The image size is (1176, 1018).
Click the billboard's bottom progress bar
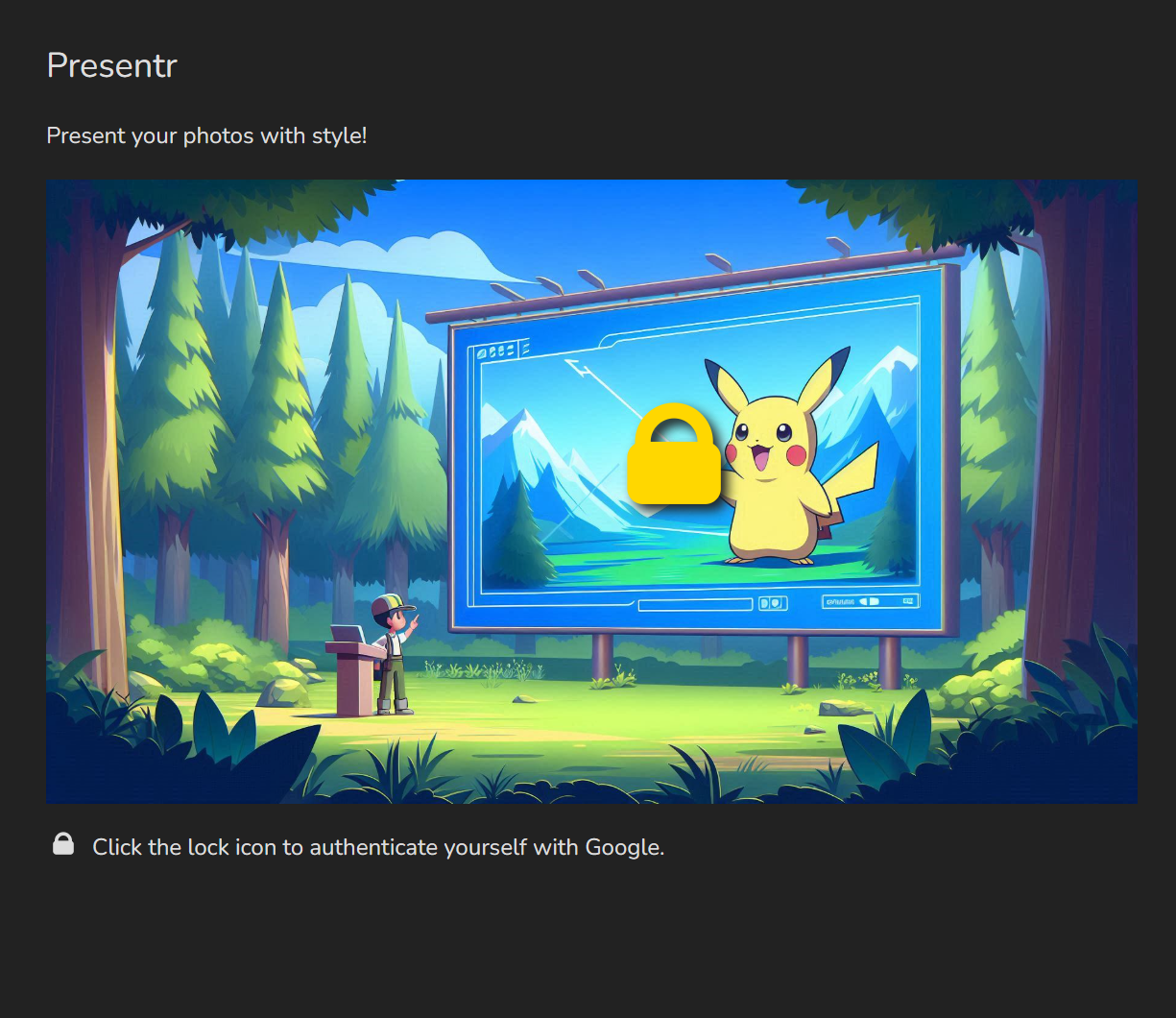point(695,604)
